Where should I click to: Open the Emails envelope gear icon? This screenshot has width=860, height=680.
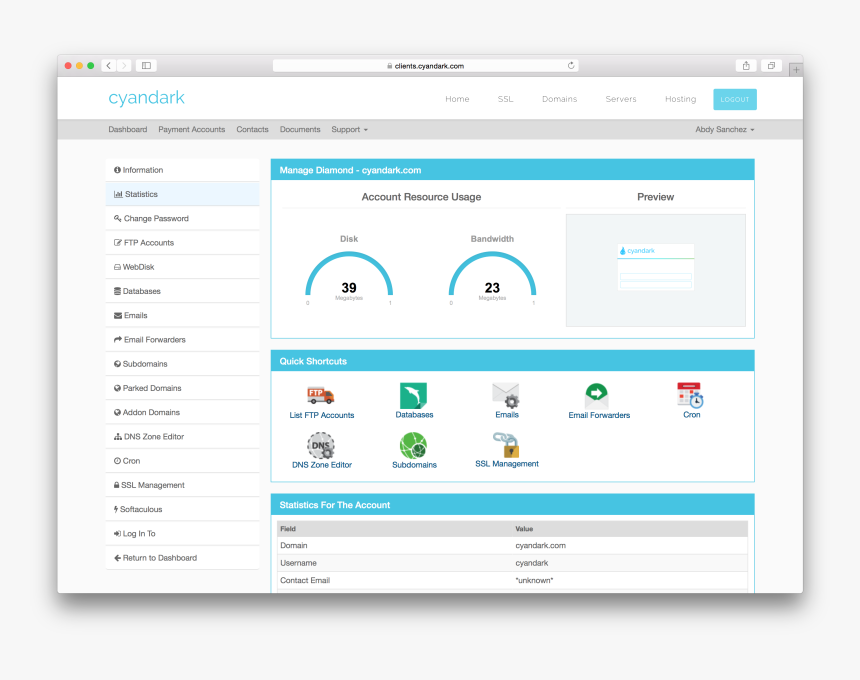click(506, 395)
